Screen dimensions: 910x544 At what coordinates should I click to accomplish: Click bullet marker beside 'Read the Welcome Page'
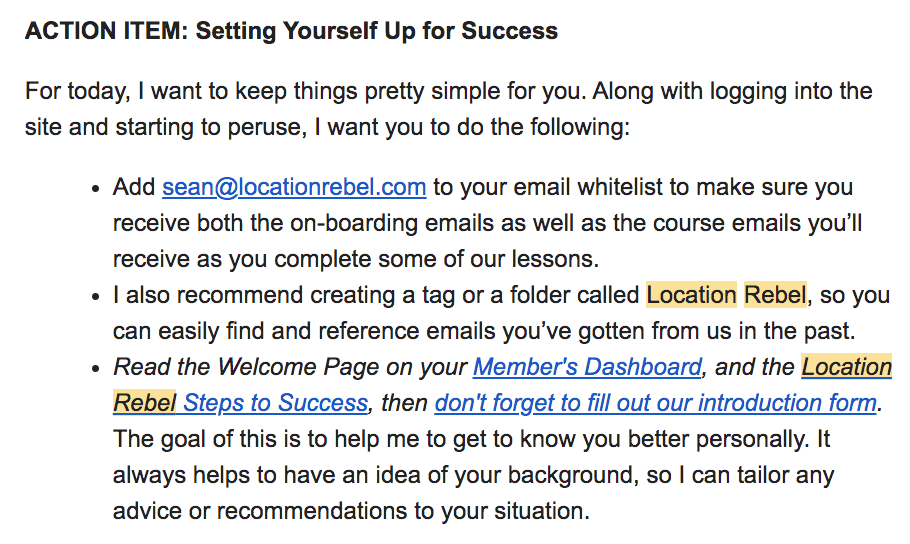tap(95, 369)
